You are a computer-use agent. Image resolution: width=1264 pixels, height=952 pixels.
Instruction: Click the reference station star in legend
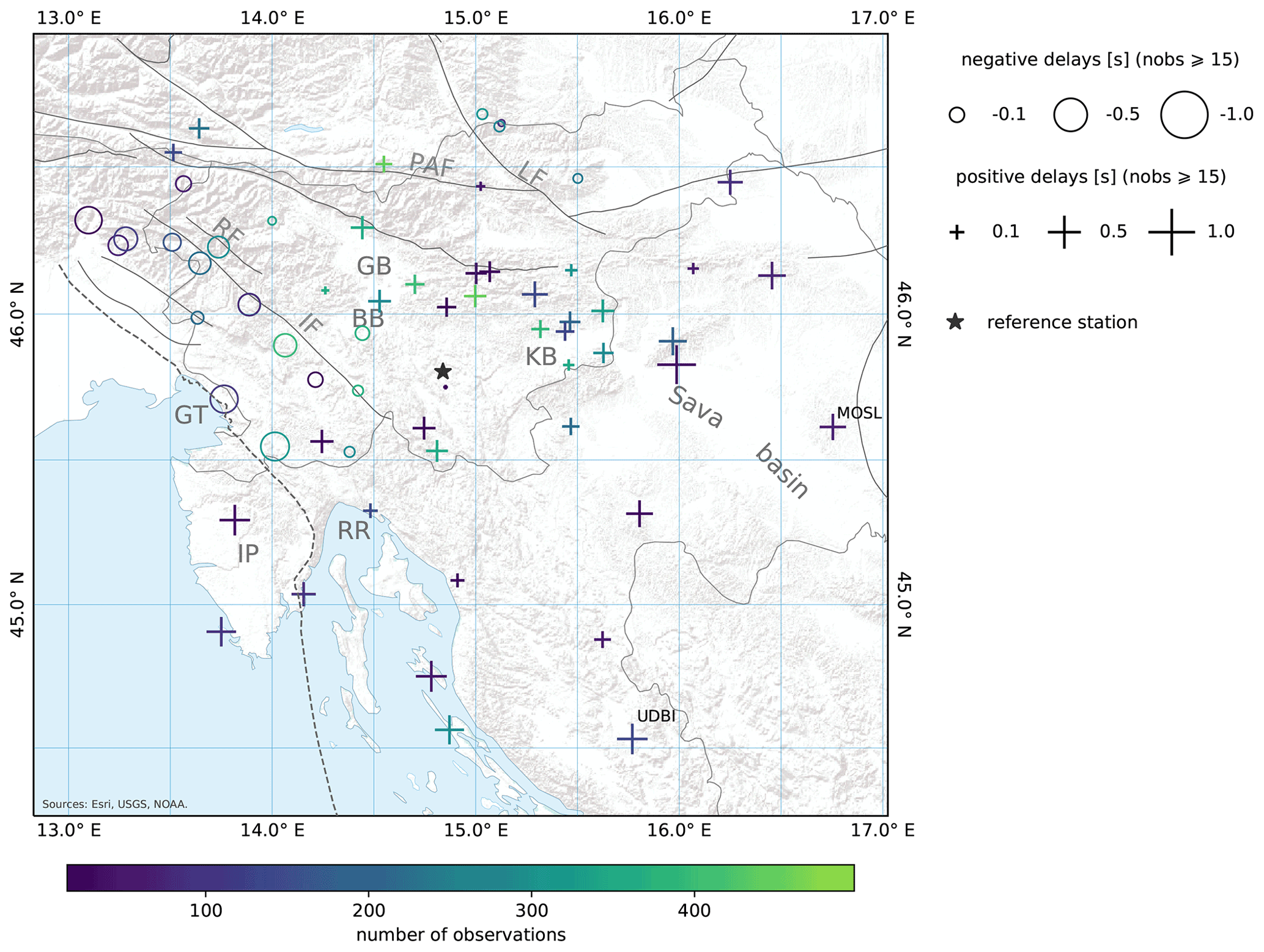955,322
